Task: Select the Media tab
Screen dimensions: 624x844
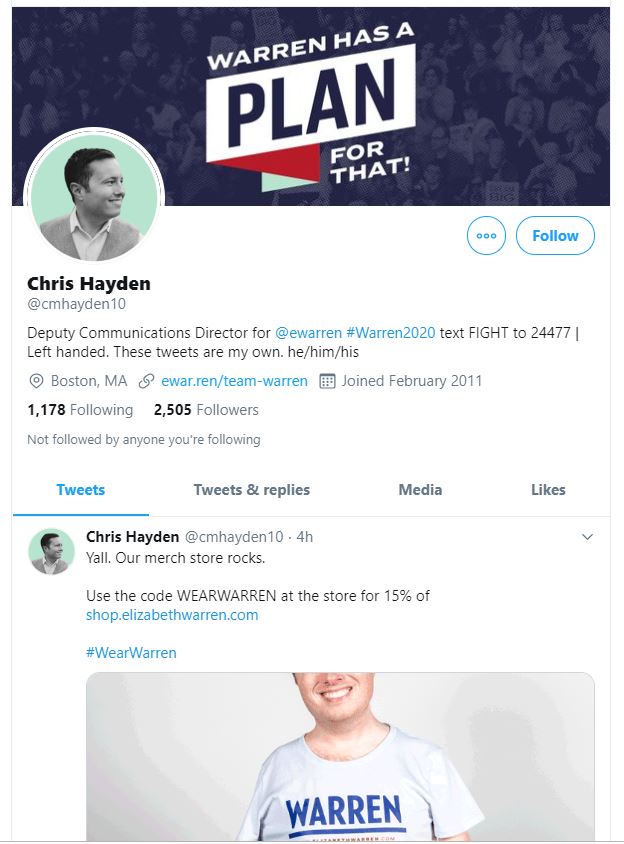Action: point(420,490)
